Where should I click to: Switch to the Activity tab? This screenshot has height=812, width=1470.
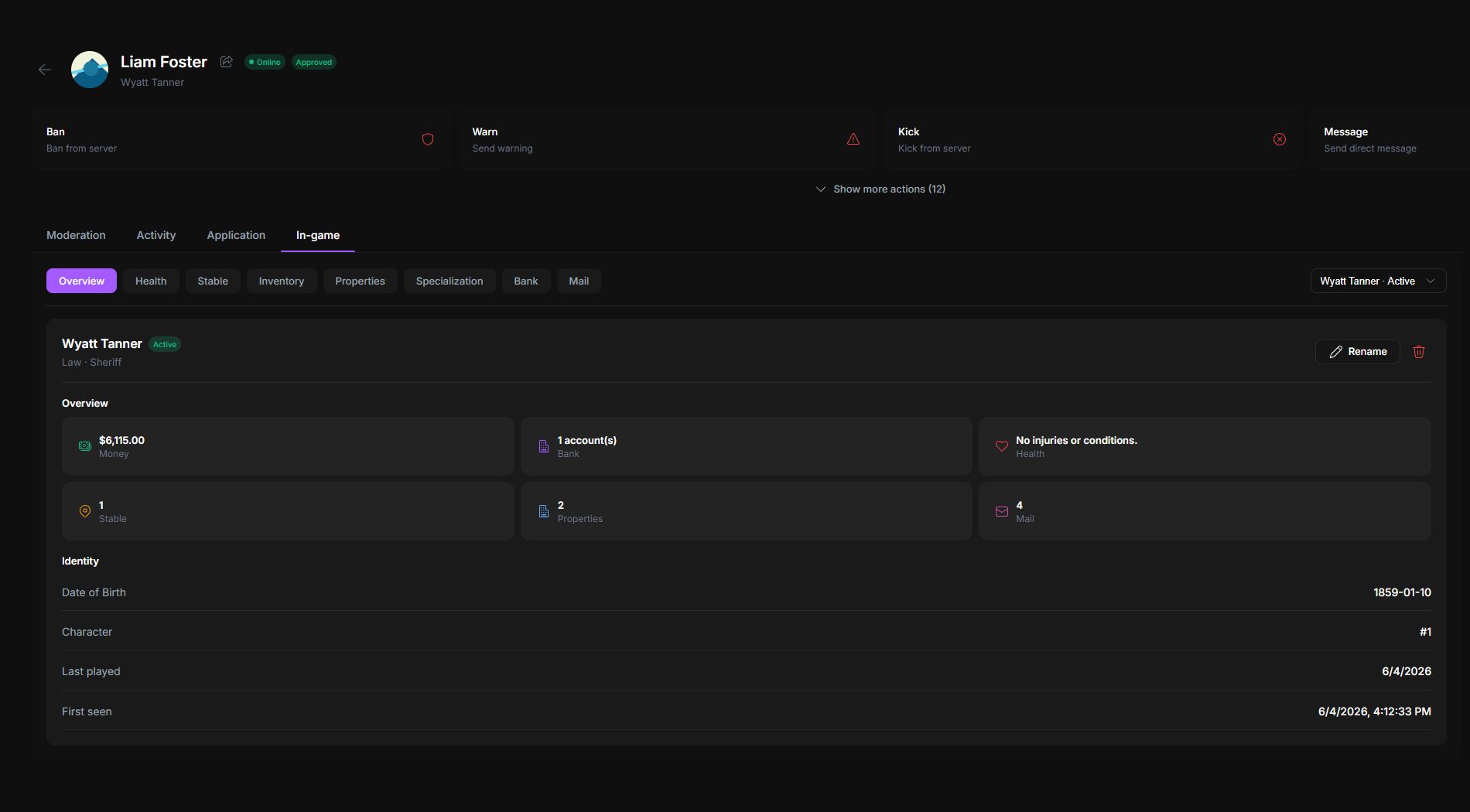click(156, 235)
